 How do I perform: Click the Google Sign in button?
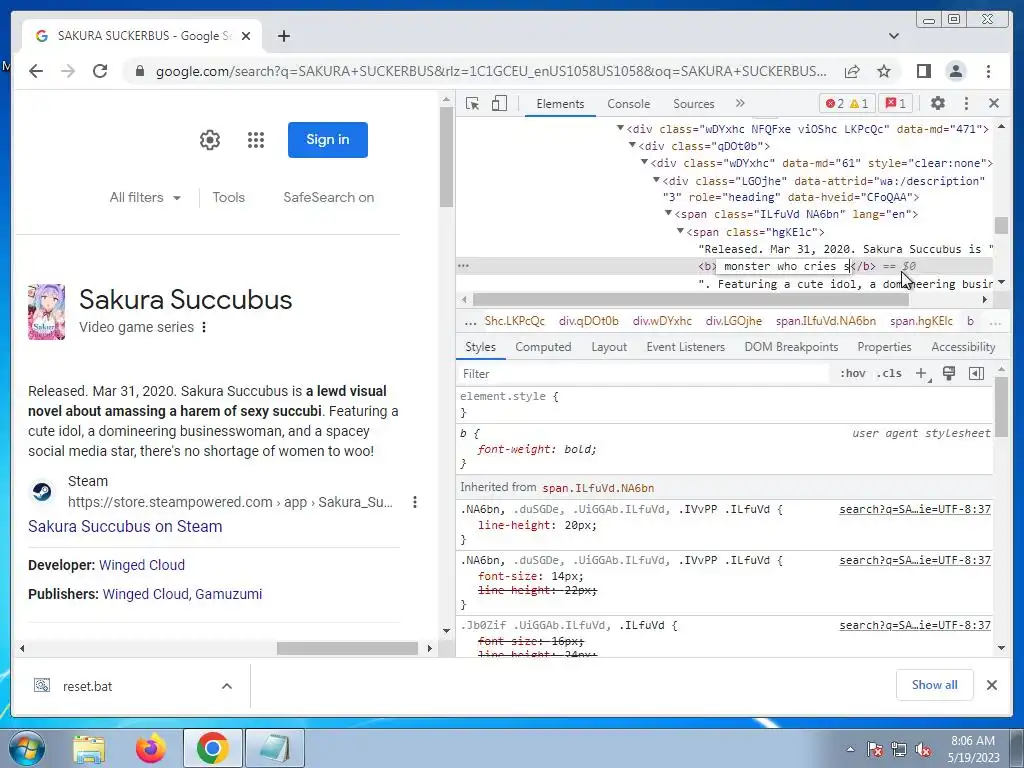[328, 140]
